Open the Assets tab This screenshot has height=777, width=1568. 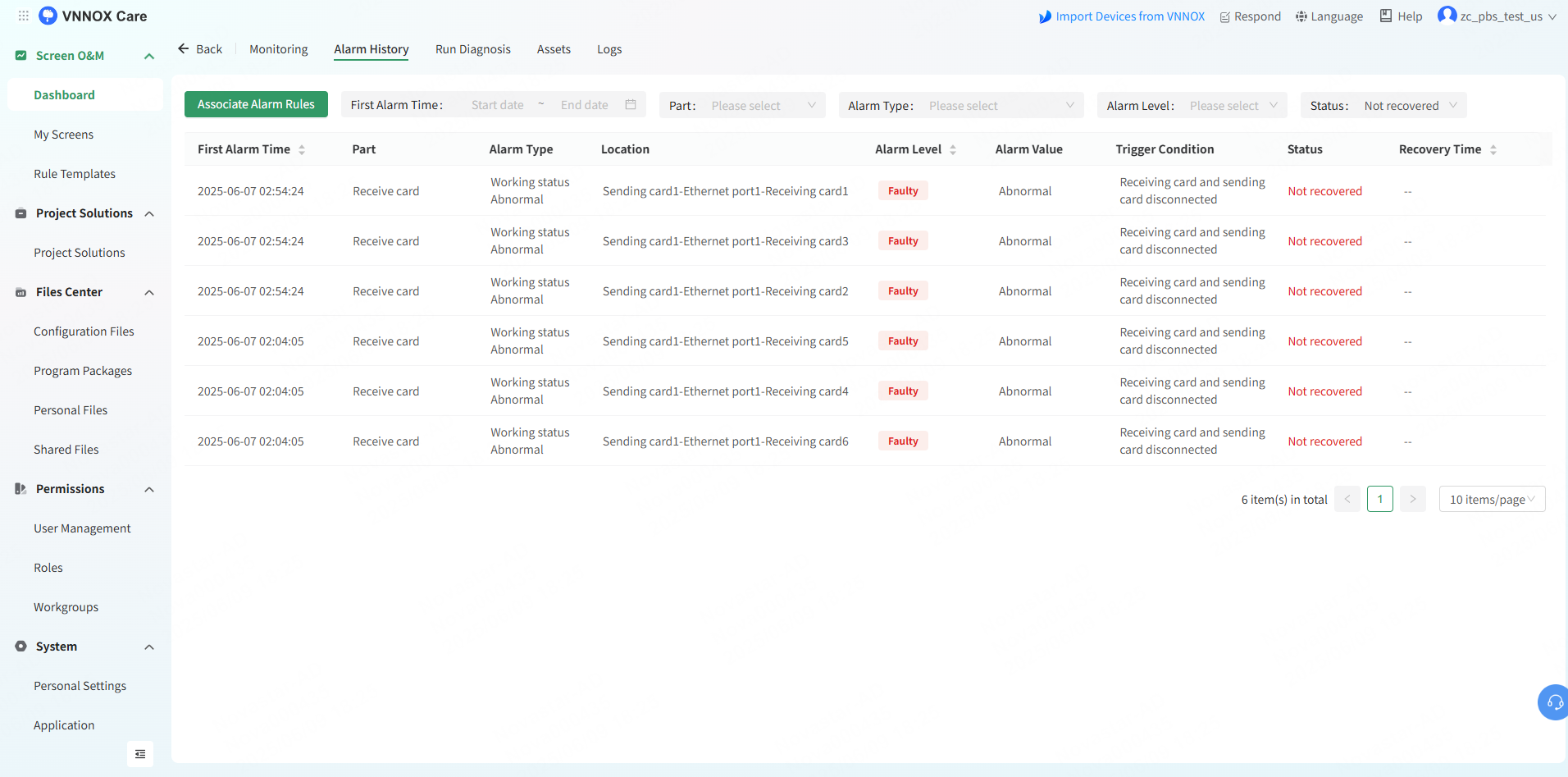554,49
